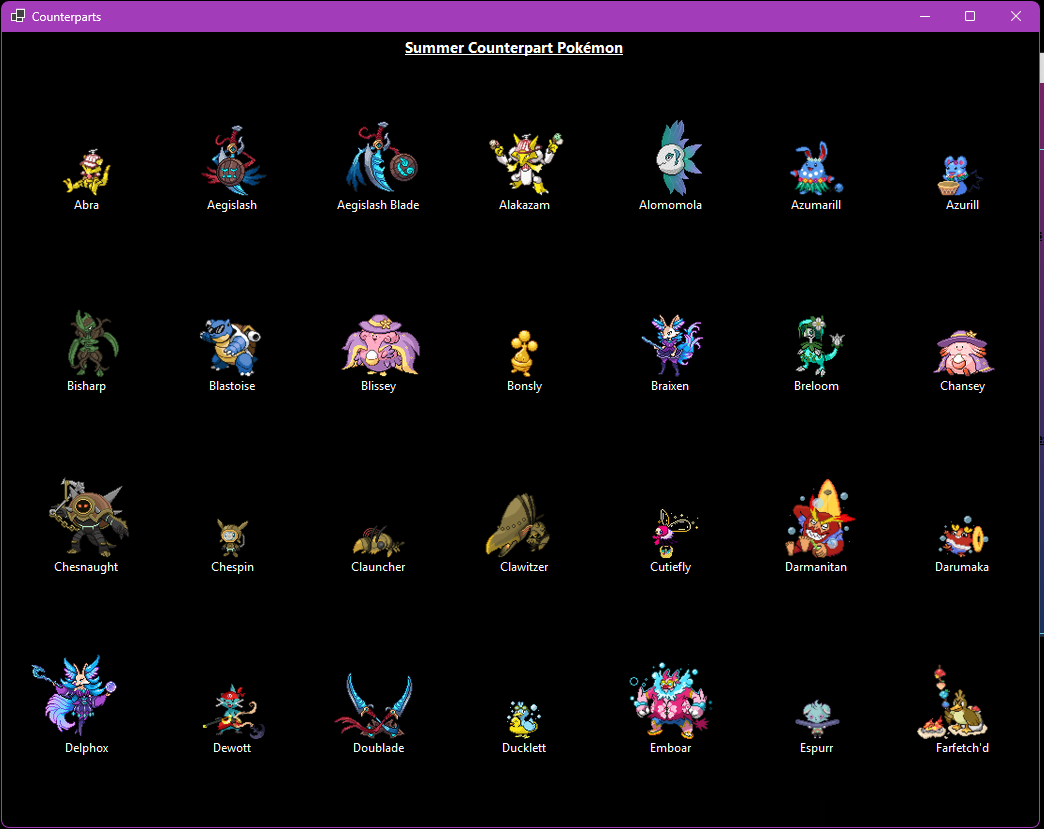This screenshot has height=829, width=1044.
Task: Click the Delphox sprite
Action: coord(74,695)
